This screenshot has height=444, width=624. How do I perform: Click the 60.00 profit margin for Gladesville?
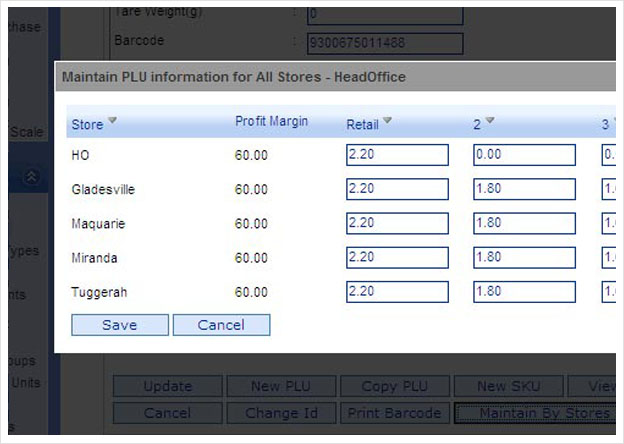251,189
